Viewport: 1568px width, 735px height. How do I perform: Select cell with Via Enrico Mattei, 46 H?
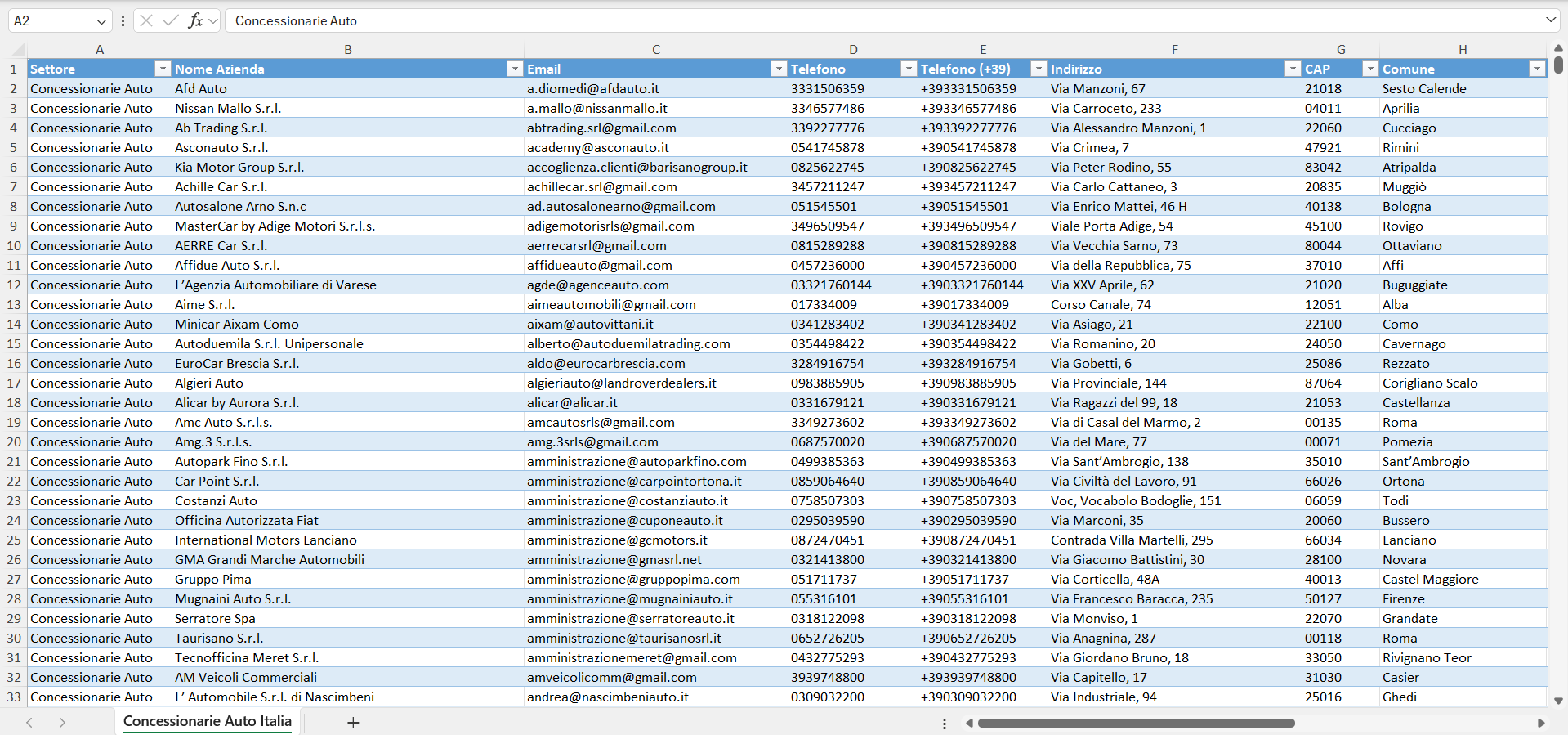point(1175,206)
